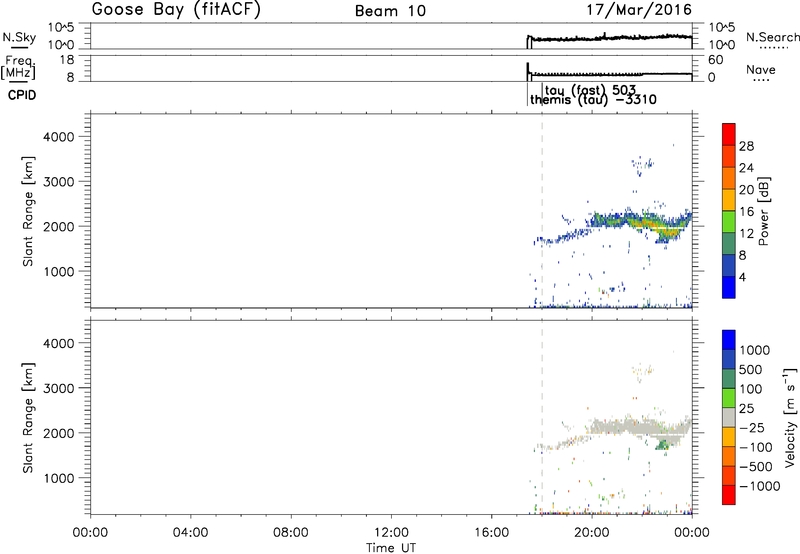Click 'Slant Range [km]' label of velocity panel
This screenshot has width=800, height=554.
pos(28,418)
